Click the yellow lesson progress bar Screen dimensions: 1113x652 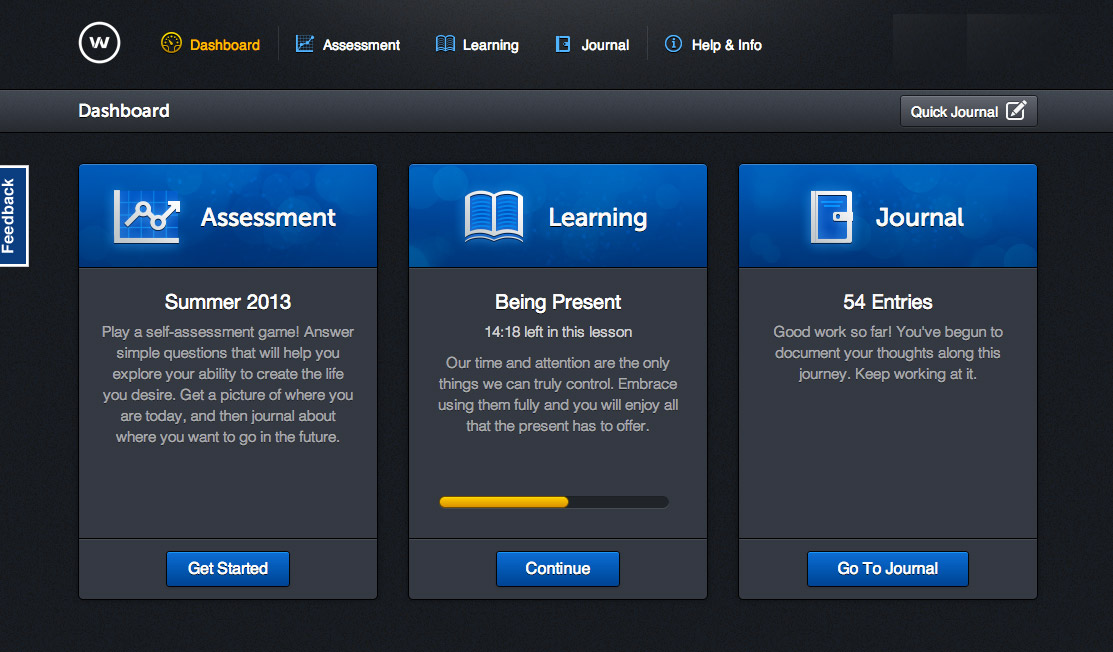[554, 502]
